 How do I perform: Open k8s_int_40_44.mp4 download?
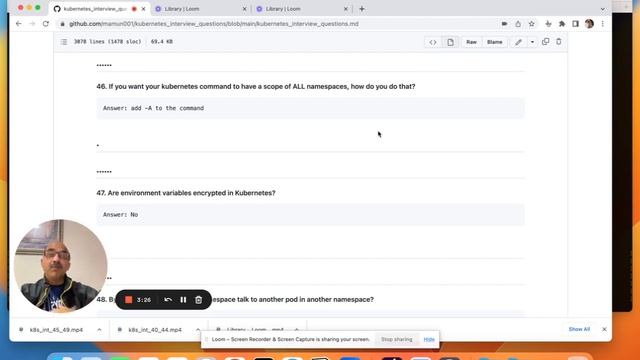pos(154,329)
